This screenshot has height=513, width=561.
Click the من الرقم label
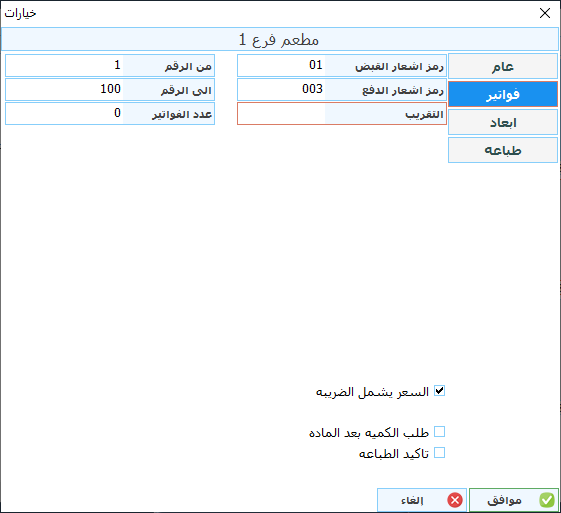coord(188,67)
